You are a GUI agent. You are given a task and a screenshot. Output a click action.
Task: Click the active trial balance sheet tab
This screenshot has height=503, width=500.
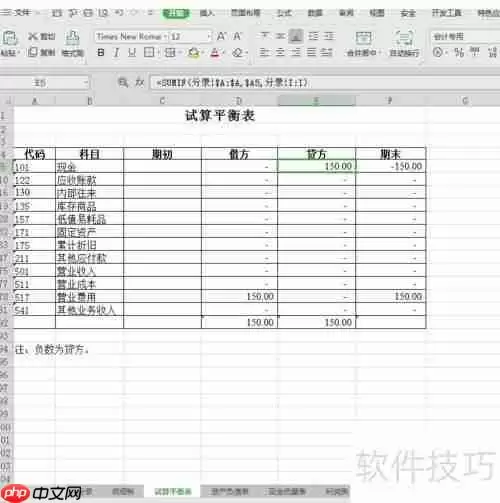click(x=172, y=491)
